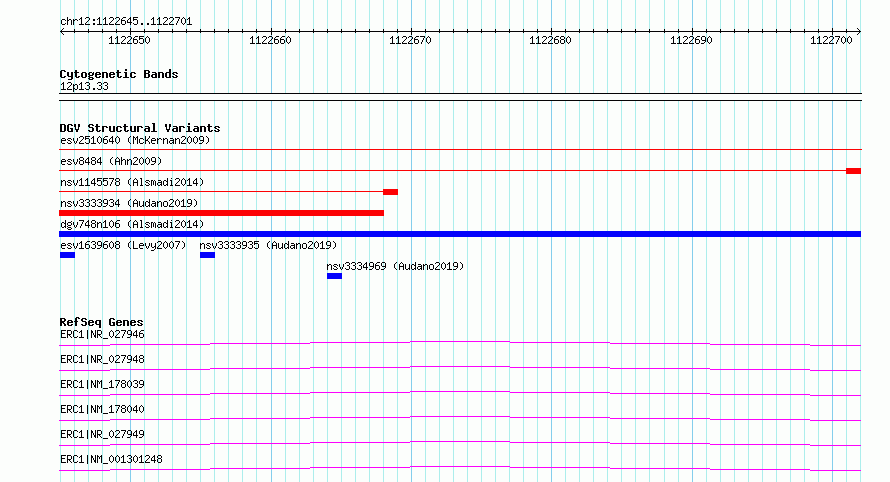Image resolution: width=890 pixels, height=482 pixels.
Task: Click the long blue bar of dgv748n106
Action: 460,234
